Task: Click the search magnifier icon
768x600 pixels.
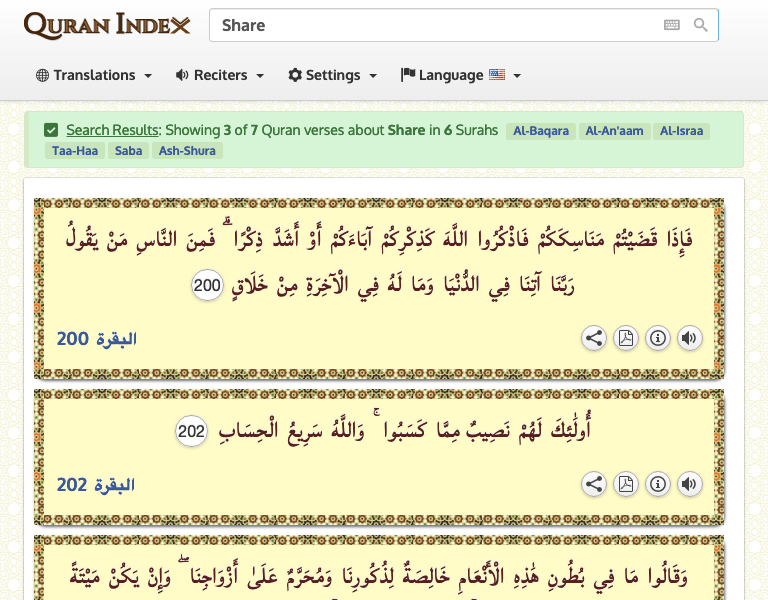Action: (701, 25)
